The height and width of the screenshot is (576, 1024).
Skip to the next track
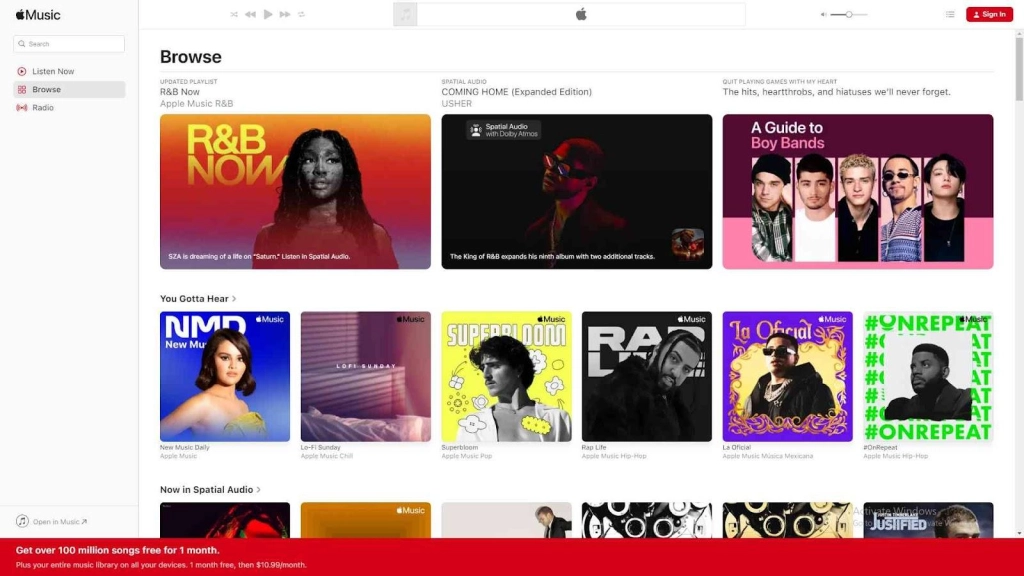pyautogui.click(x=285, y=14)
